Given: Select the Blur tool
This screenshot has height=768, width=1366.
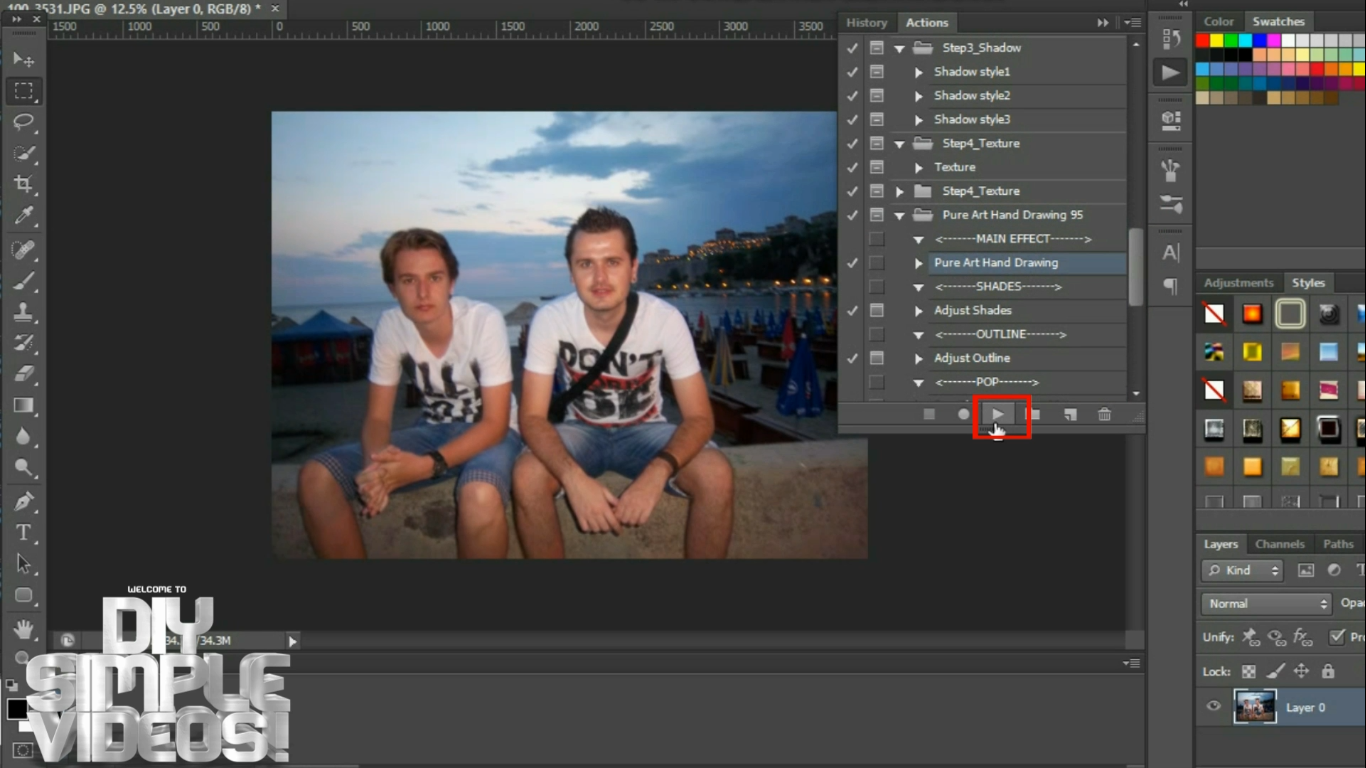Looking at the screenshot, I should coord(23,436).
